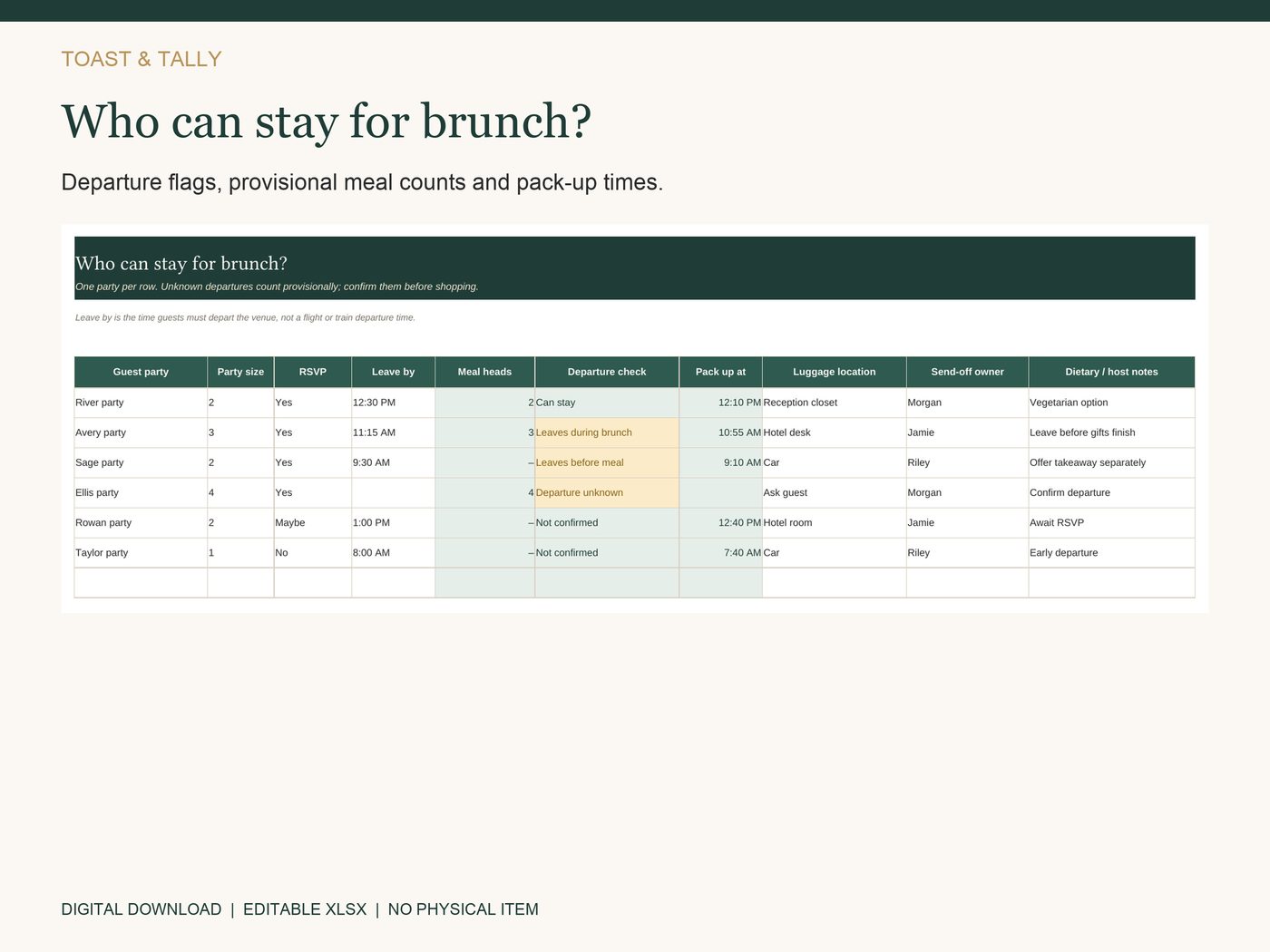Click the Meal heads column header

[485, 372]
